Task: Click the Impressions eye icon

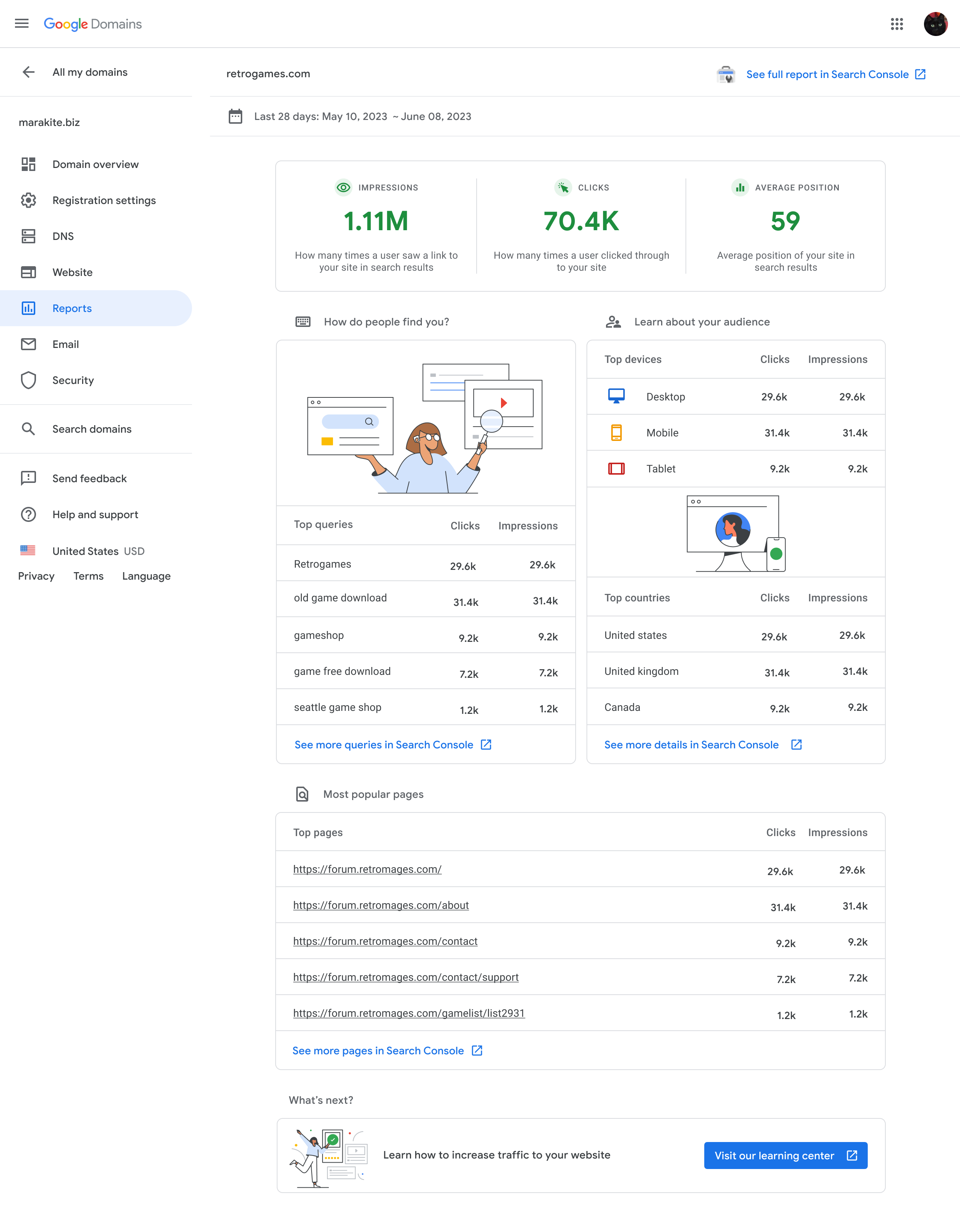Action: tap(343, 187)
